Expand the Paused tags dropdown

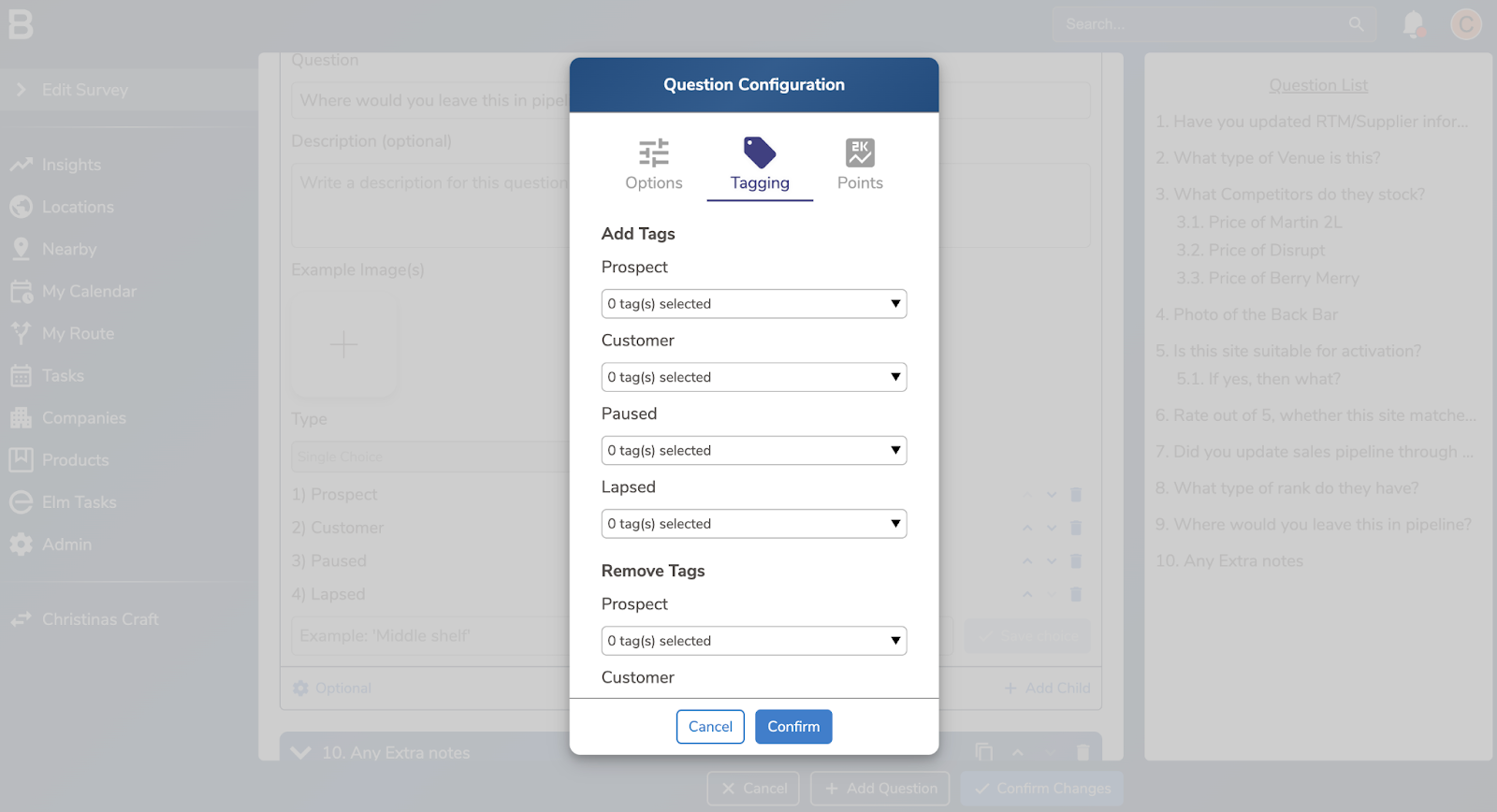753,451
